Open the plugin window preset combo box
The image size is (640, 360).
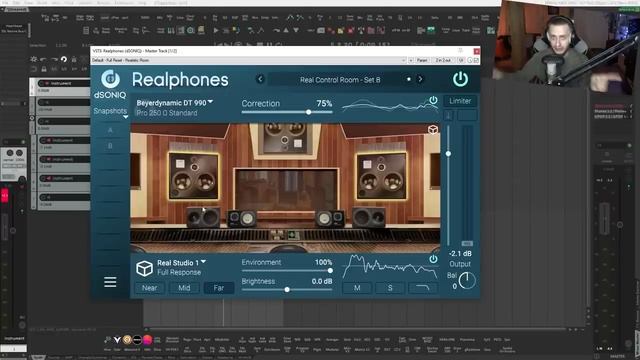249,60
